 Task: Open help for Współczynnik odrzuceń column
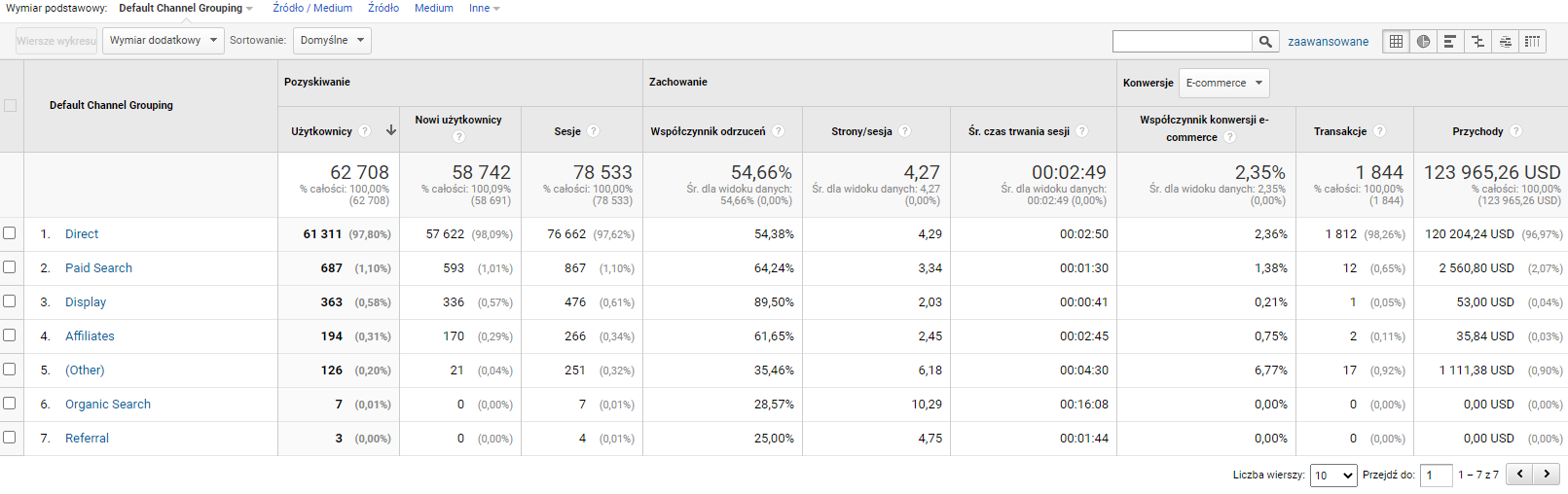(779, 131)
